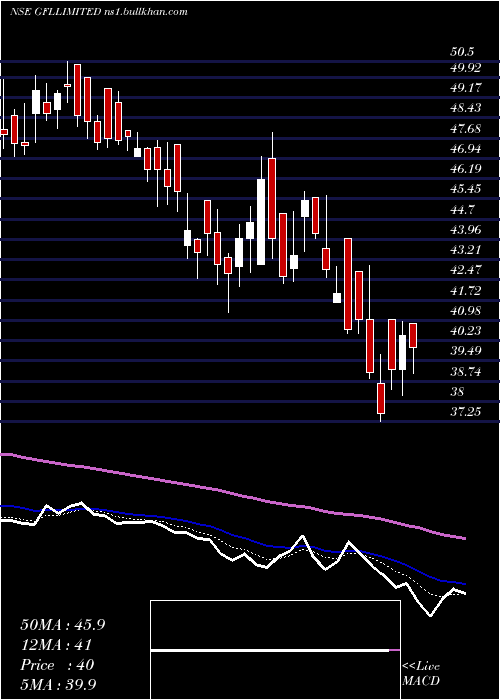Click the 42.47 price level label
The width and height of the screenshot is (500, 700).
click(465, 270)
